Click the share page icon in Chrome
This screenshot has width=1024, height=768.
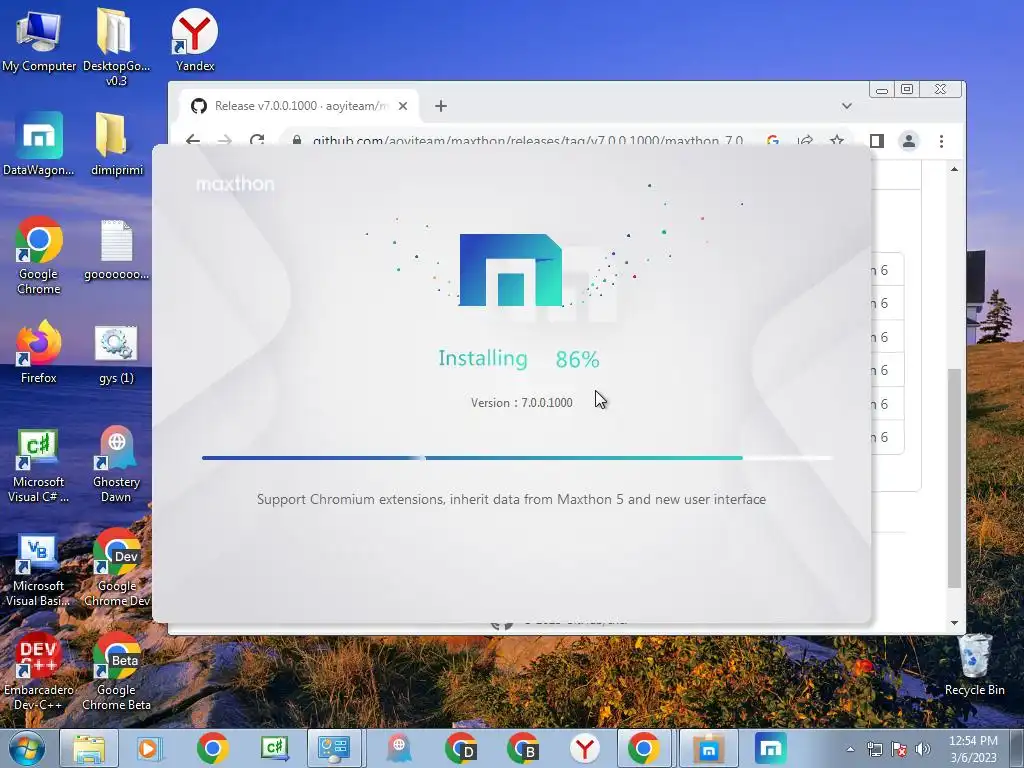click(805, 140)
